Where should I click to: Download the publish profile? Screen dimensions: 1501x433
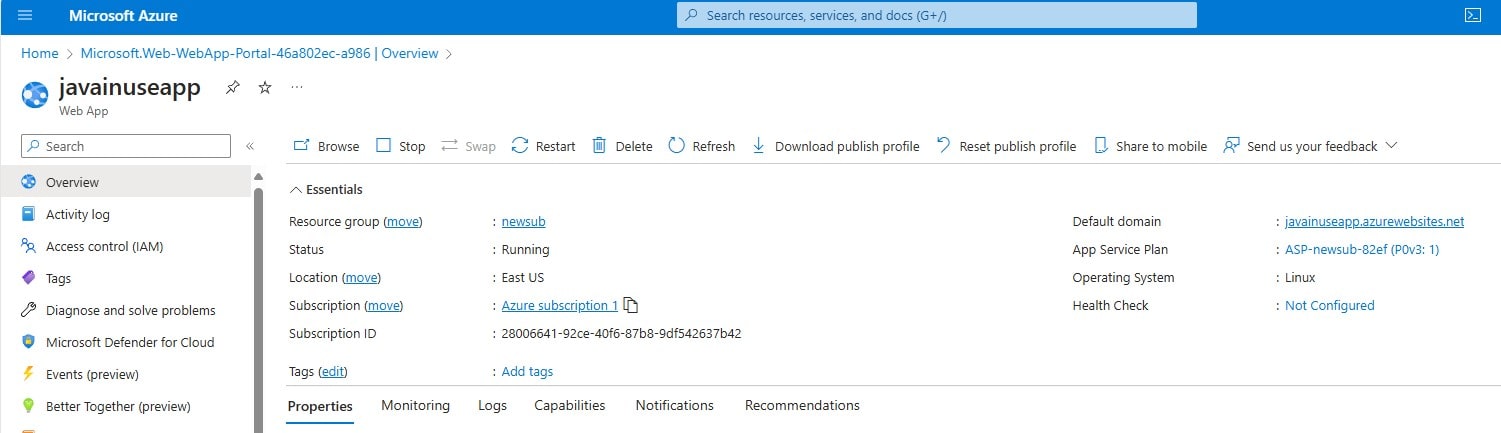click(835, 146)
